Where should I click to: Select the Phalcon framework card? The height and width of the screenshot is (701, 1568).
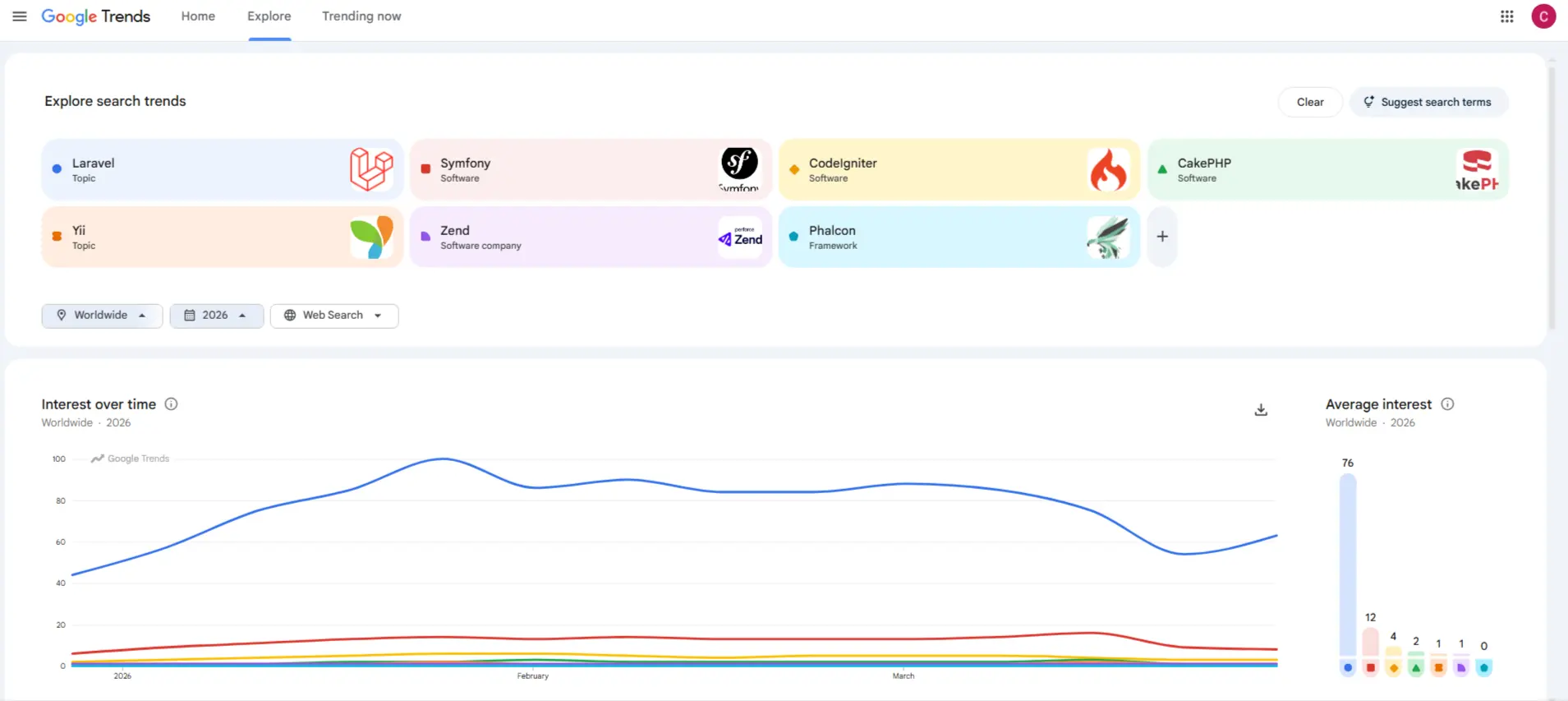[959, 237]
